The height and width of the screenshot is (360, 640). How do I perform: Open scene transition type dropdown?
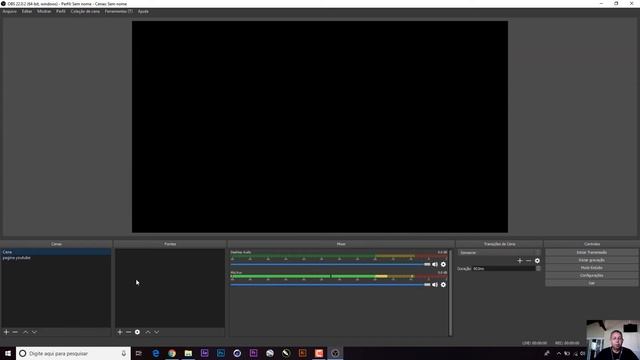(499, 253)
